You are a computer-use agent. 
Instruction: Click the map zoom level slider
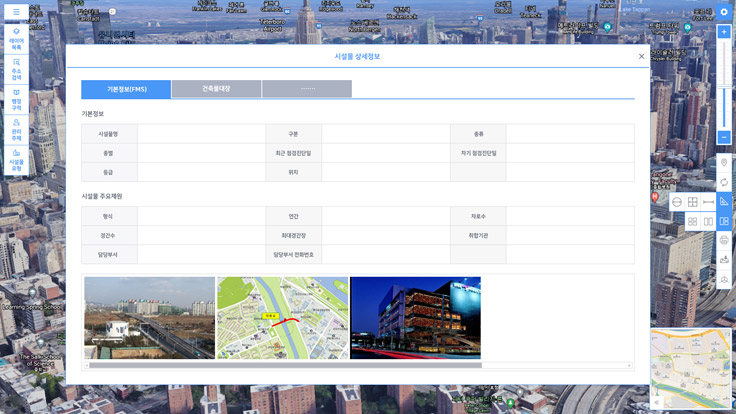click(724, 85)
